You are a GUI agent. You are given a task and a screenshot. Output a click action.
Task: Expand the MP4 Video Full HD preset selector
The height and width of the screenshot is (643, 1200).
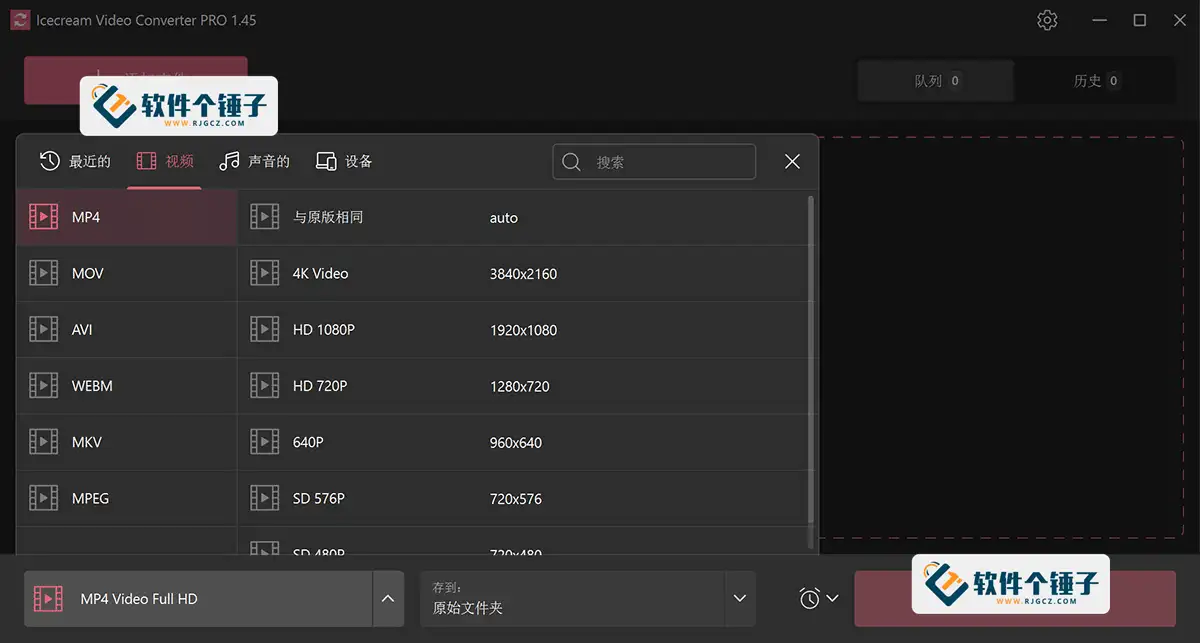point(388,597)
